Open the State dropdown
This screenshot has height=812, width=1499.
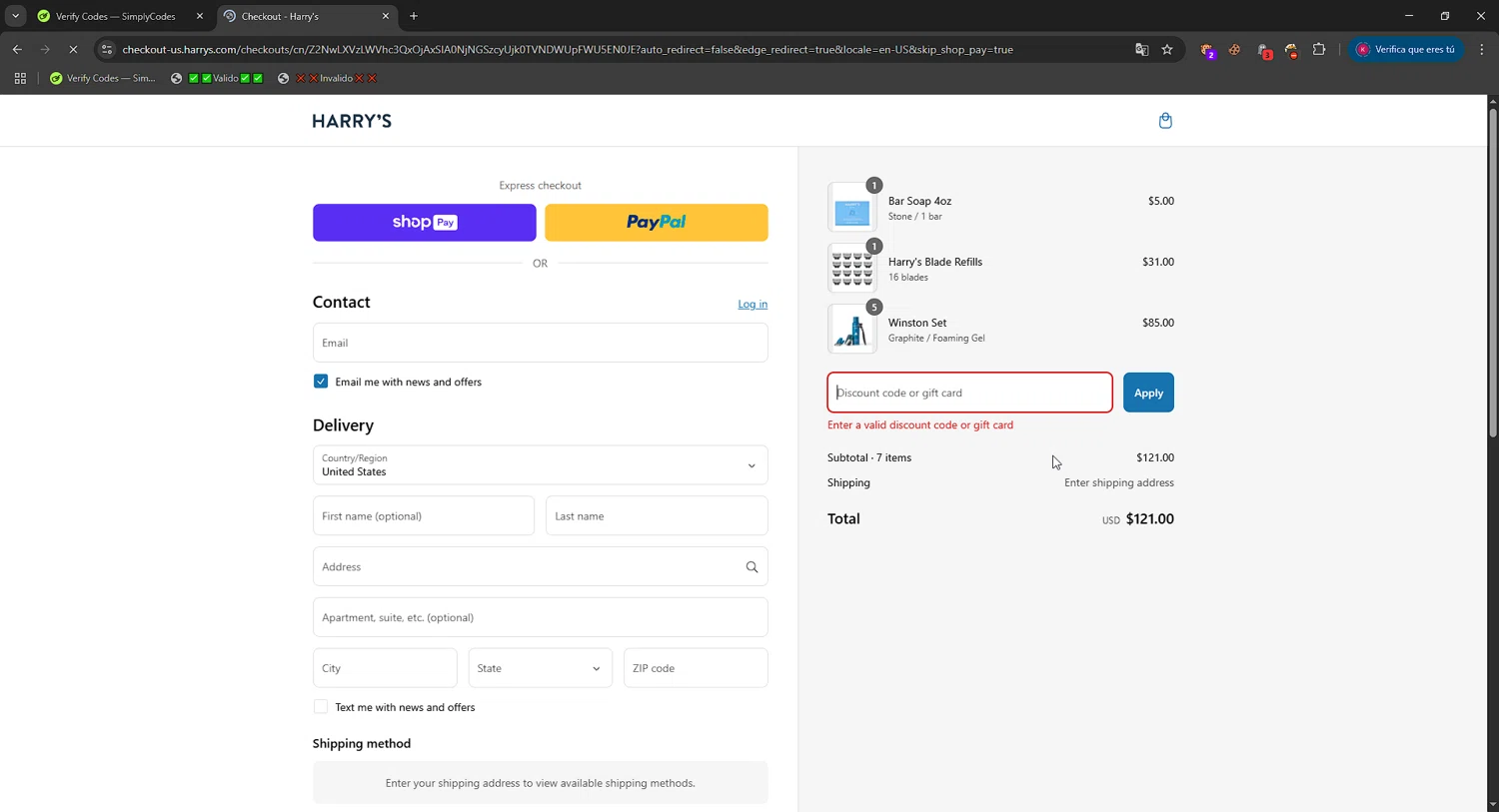(x=540, y=668)
